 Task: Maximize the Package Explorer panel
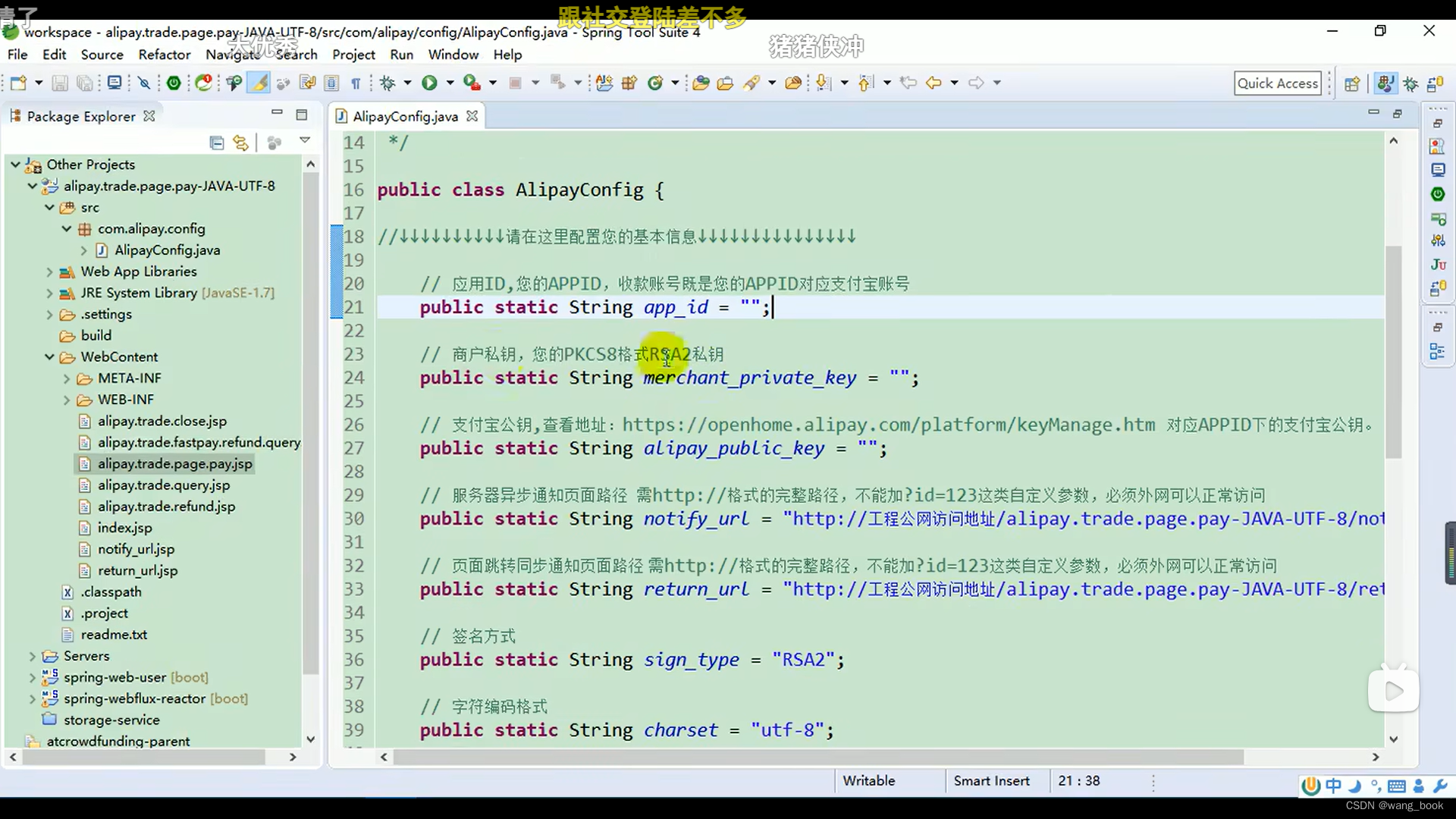click(x=302, y=115)
